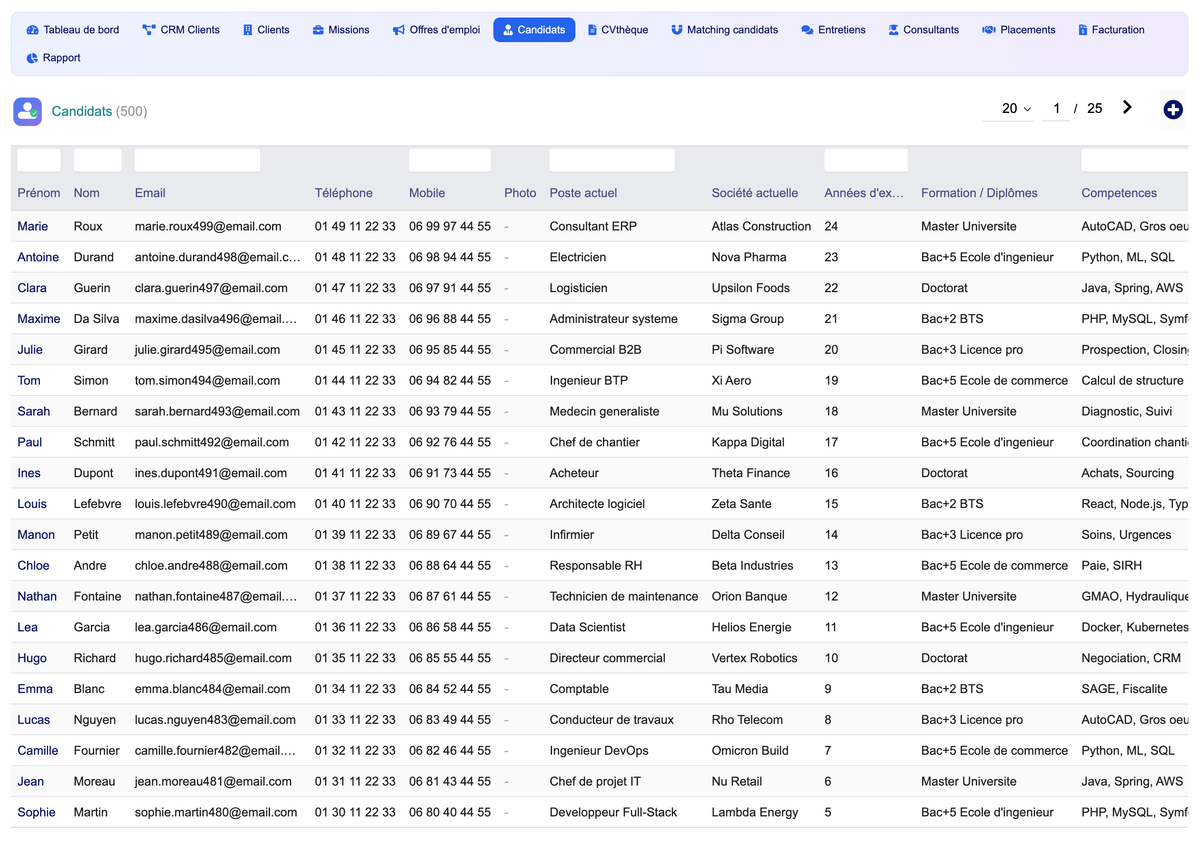This screenshot has width=1200, height=861.
Task: Click Medecin generaliste job cell
Action: point(605,411)
